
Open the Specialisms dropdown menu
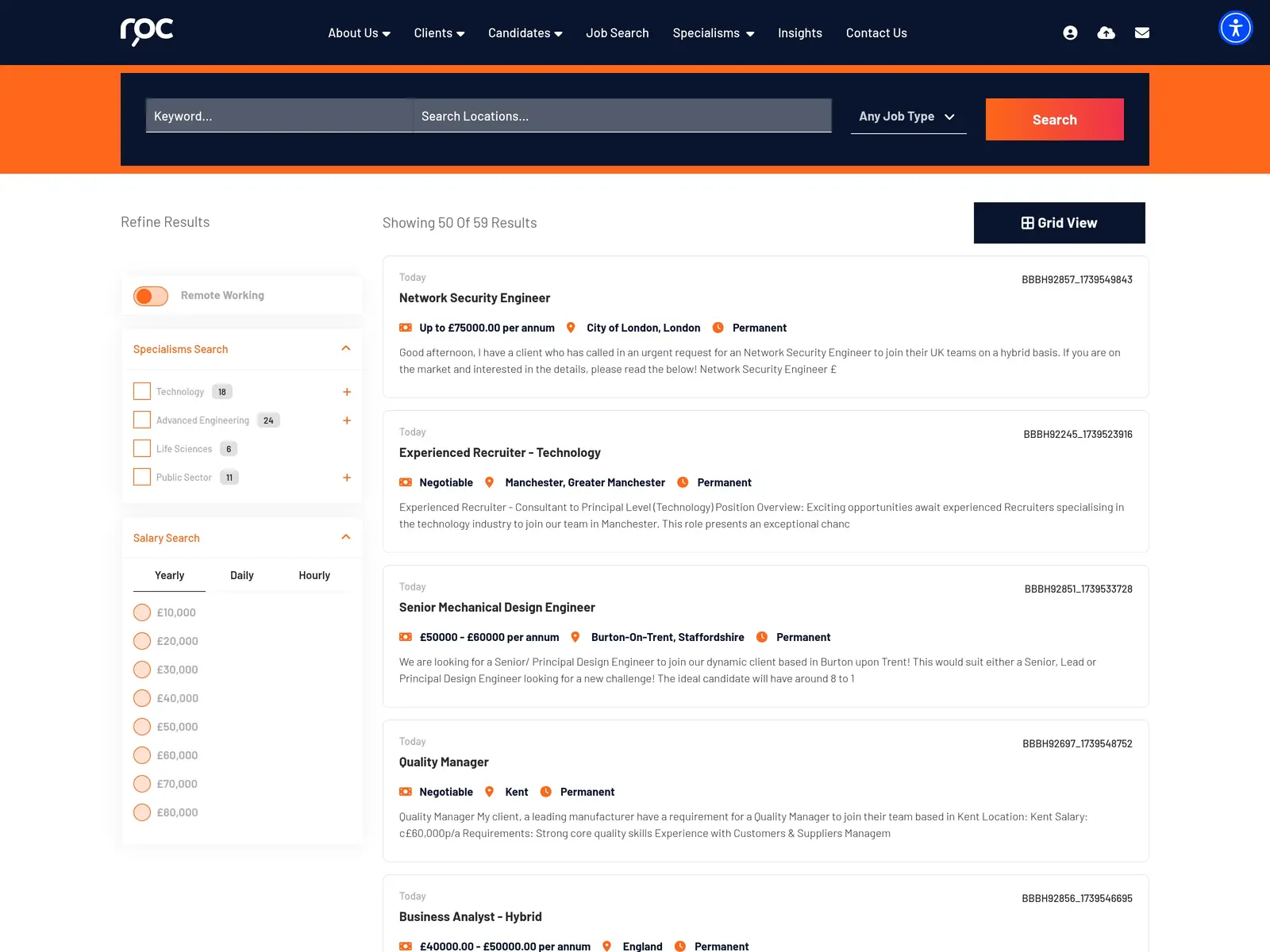(714, 33)
